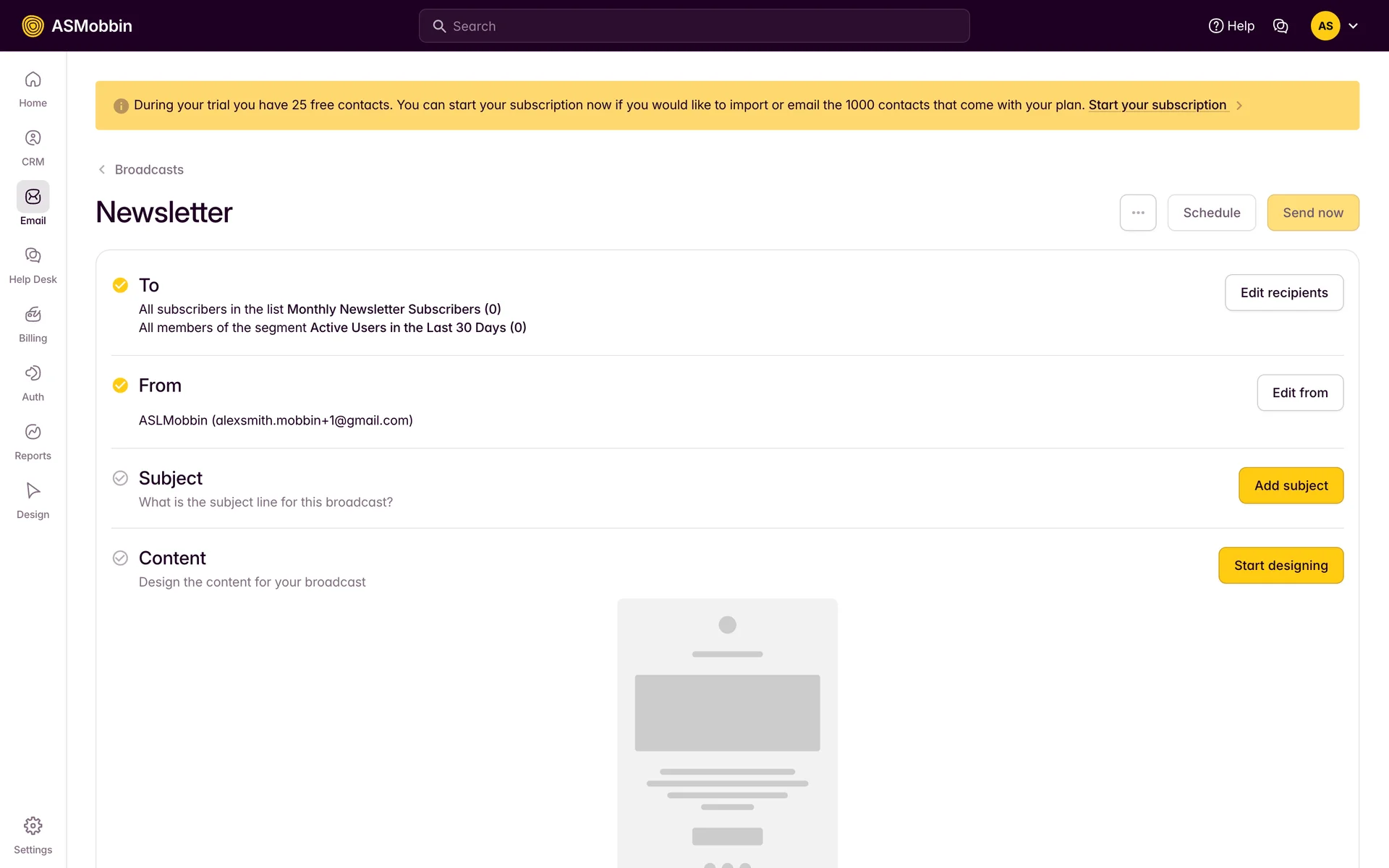
Task: Click the Search input field
Action: pos(694,26)
